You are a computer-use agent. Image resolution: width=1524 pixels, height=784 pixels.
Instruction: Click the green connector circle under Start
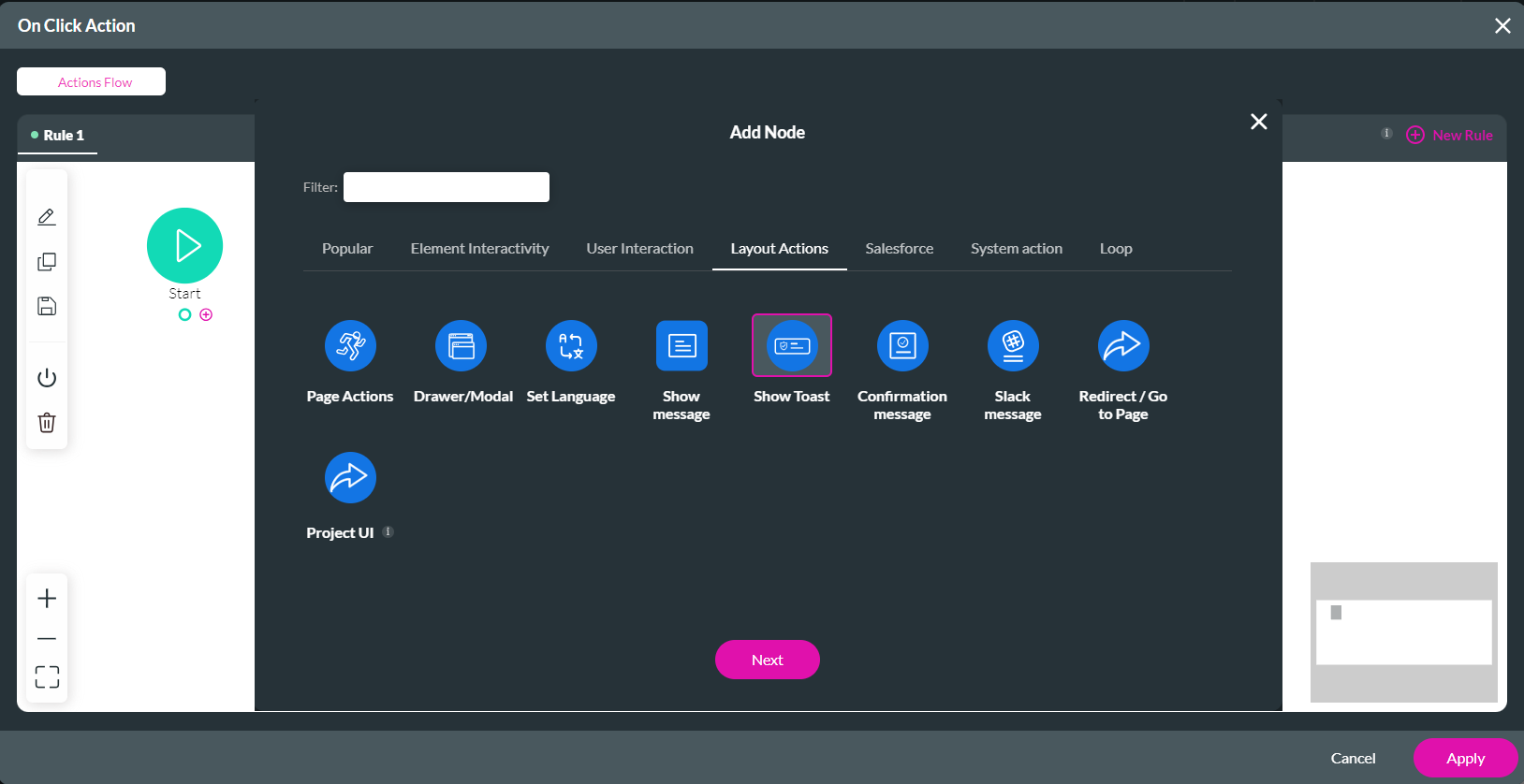[184, 314]
